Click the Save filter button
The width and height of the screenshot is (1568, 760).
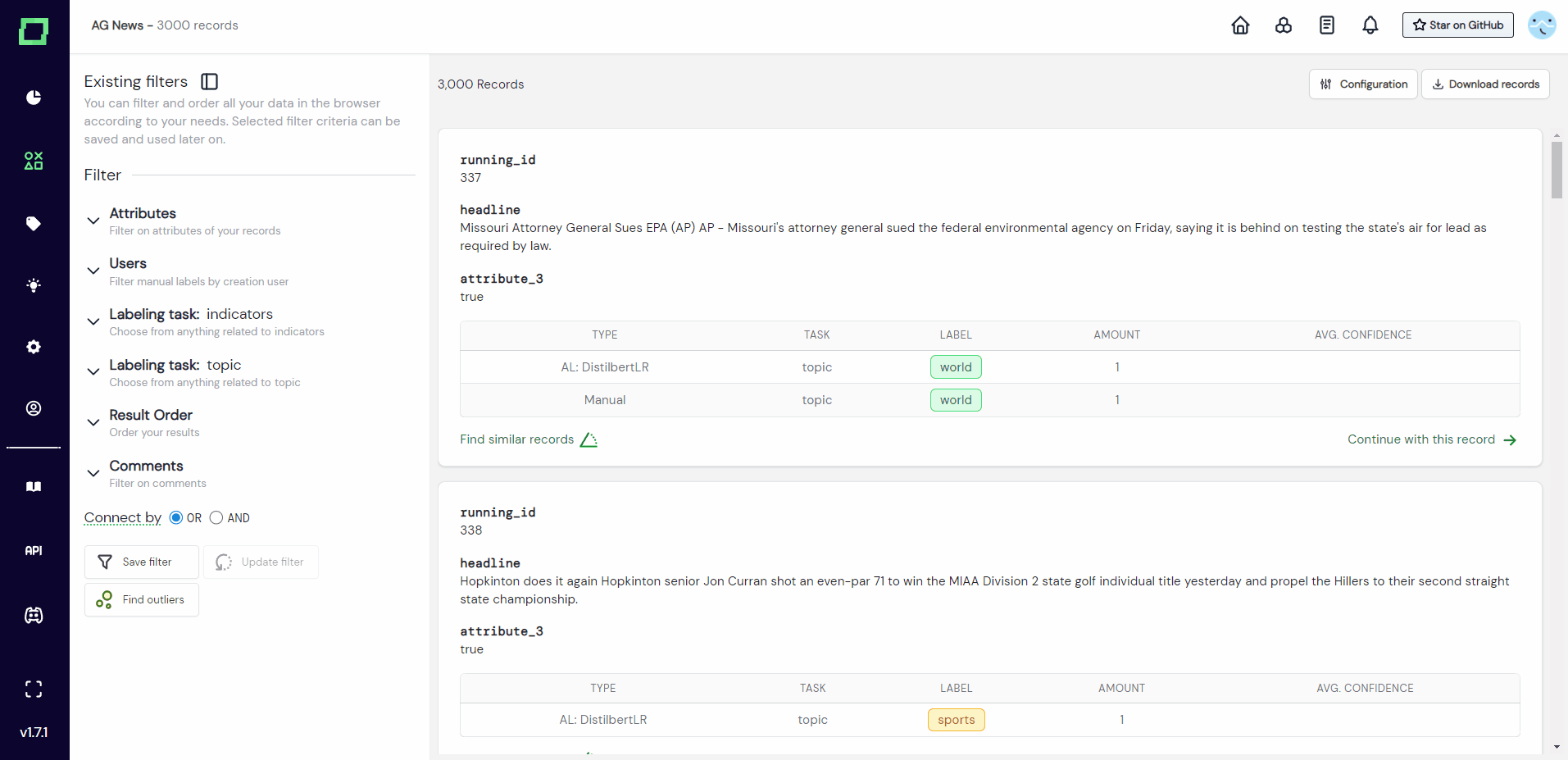(x=142, y=562)
